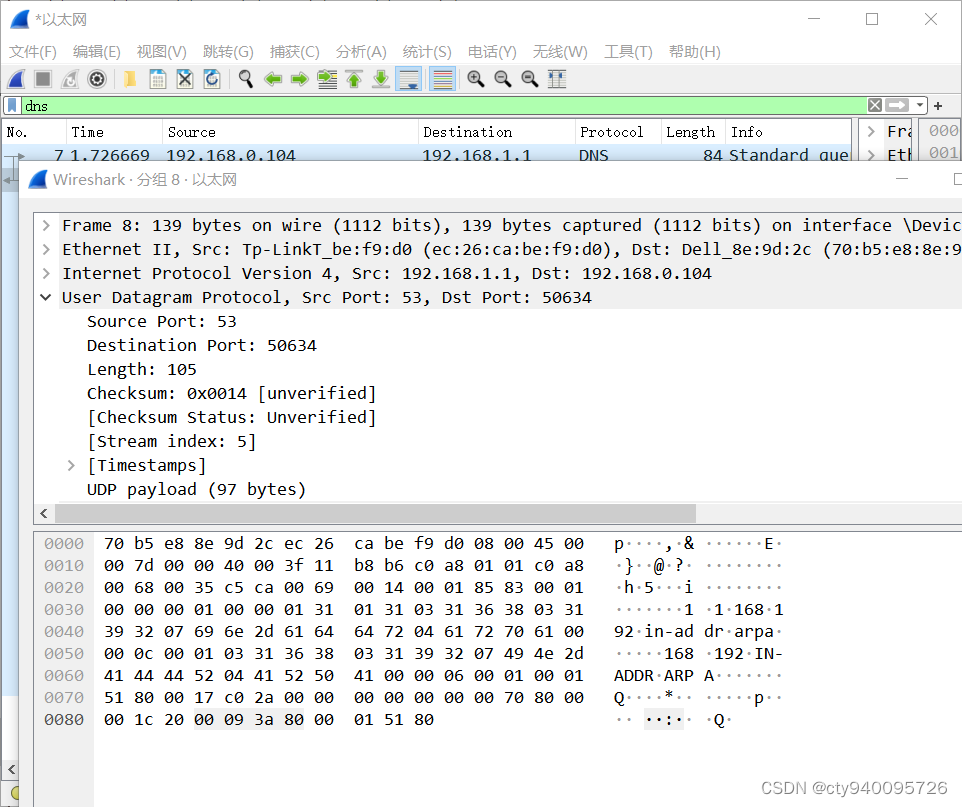Image resolution: width=962 pixels, height=807 pixels.
Task: Select the 'Source Port: 53' field
Action: [161, 321]
